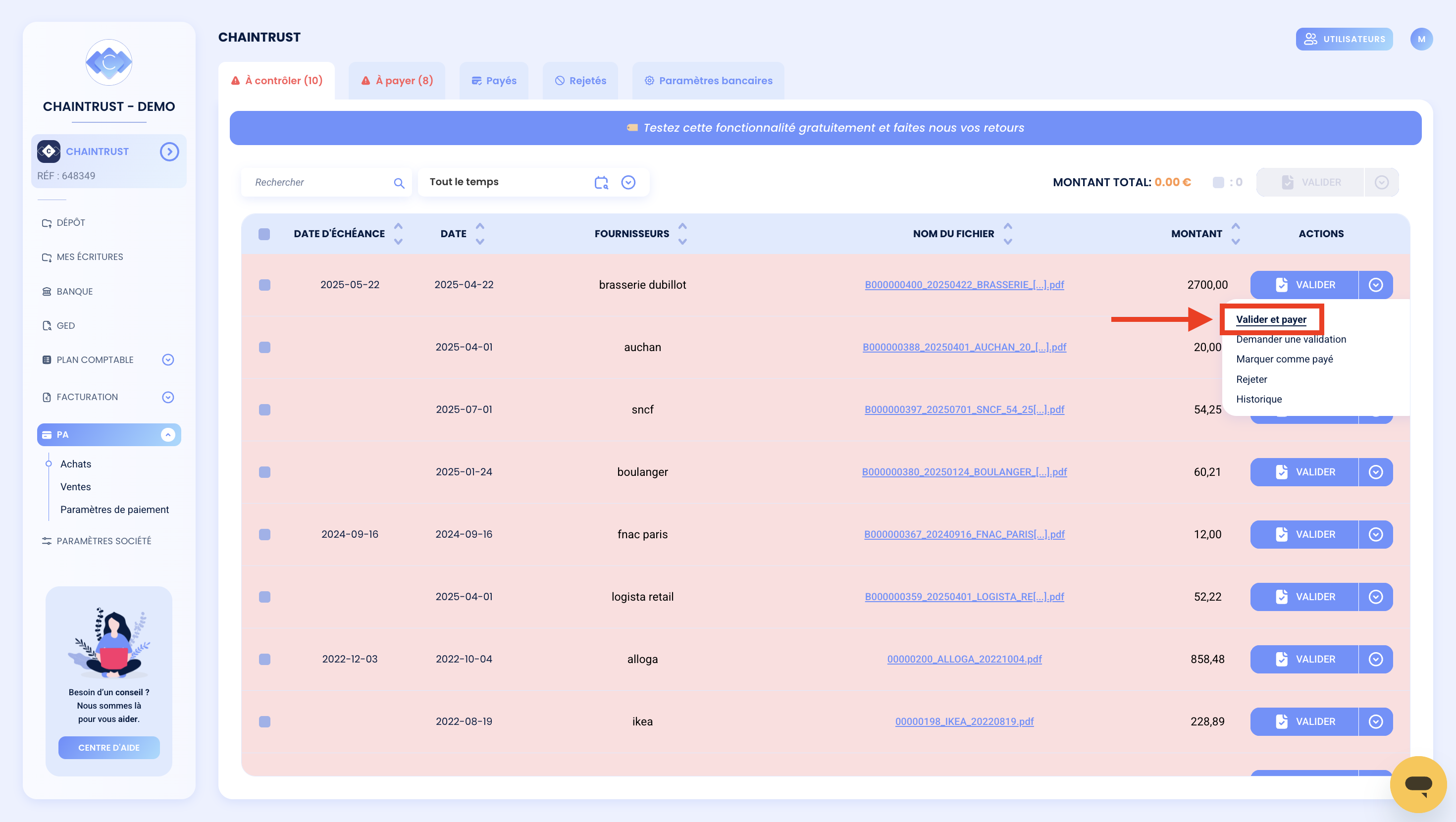Viewport: 1456px width, 822px height.
Task: Click the Chaintrust company arrow icon
Action: [169, 152]
